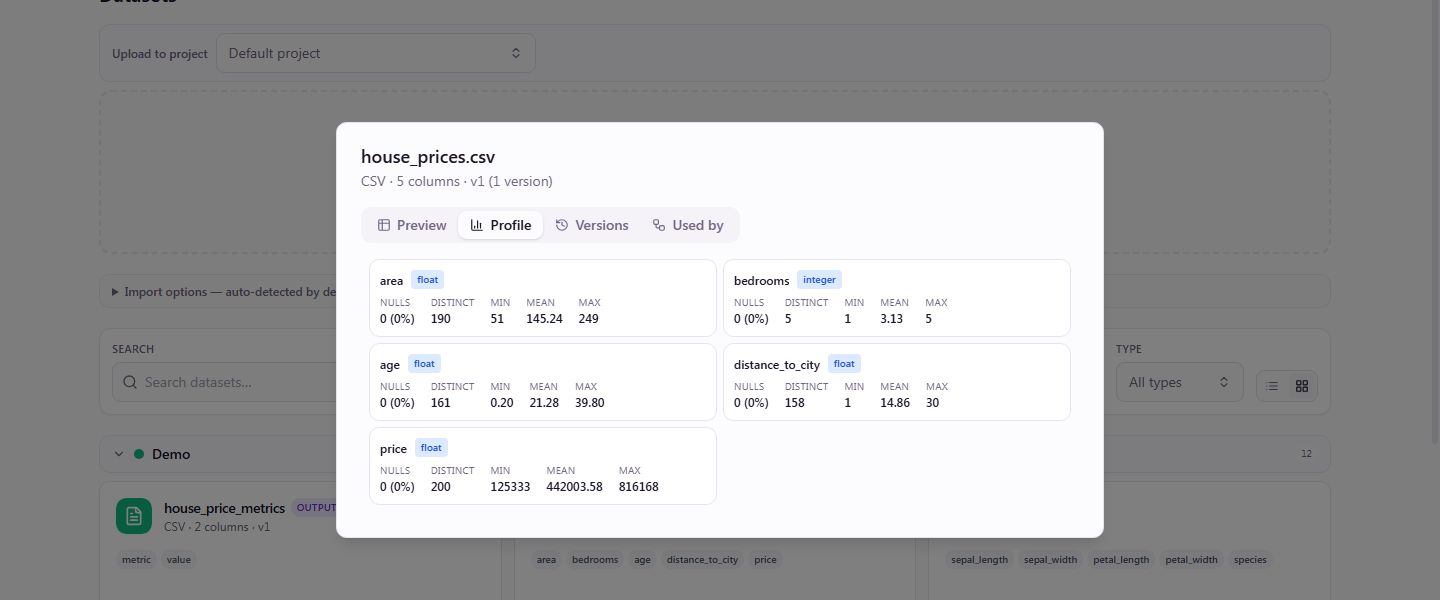
Task: Click the price column name in profile
Action: pyautogui.click(x=393, y=449)
